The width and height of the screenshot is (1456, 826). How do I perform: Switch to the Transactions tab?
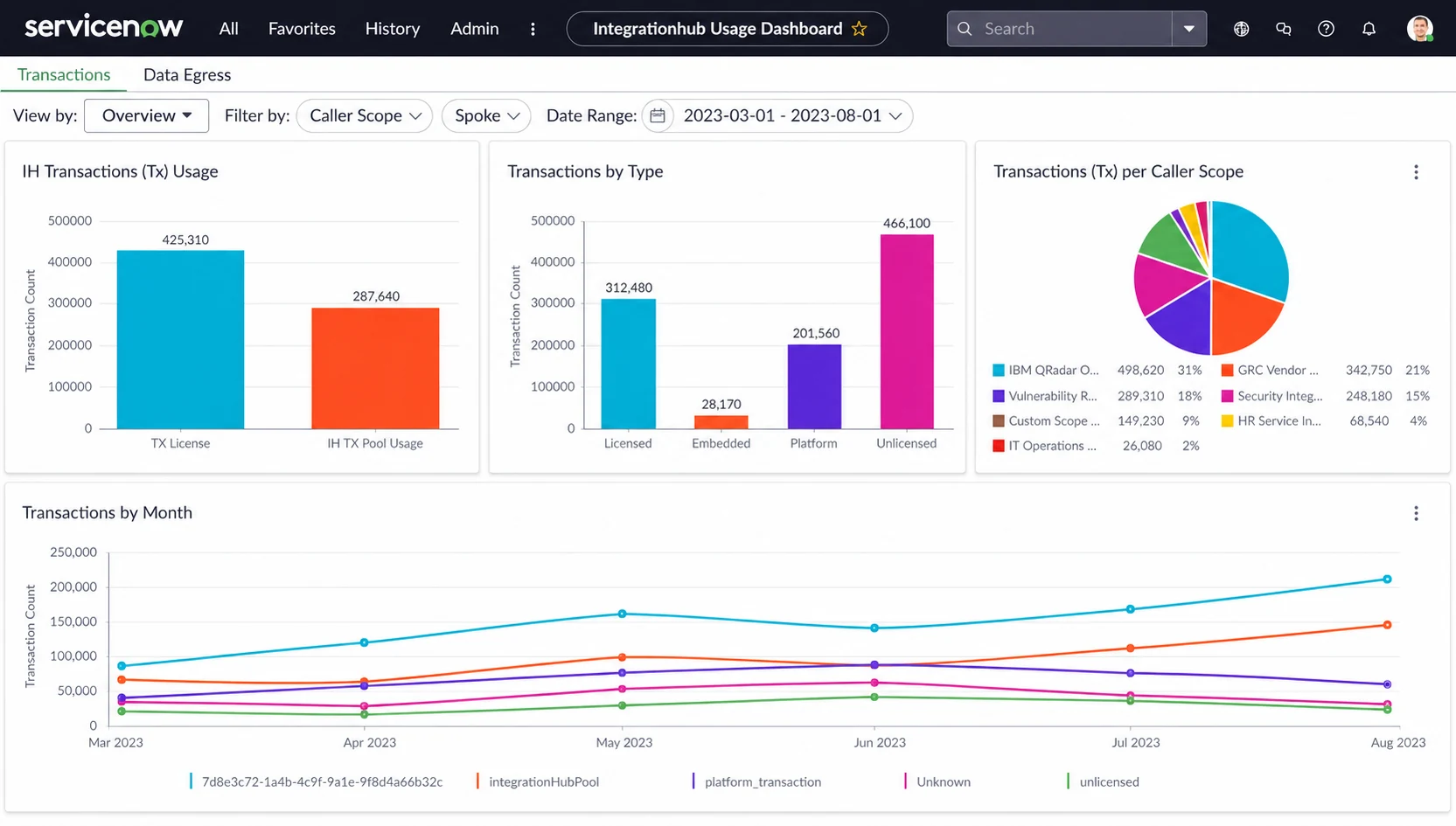click(64, 74)
